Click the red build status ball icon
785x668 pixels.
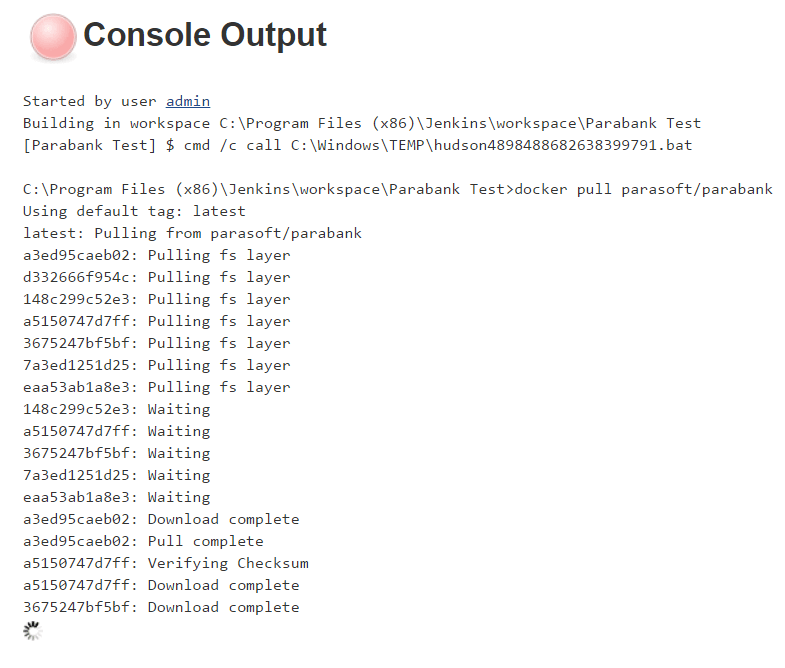point(53,38)
